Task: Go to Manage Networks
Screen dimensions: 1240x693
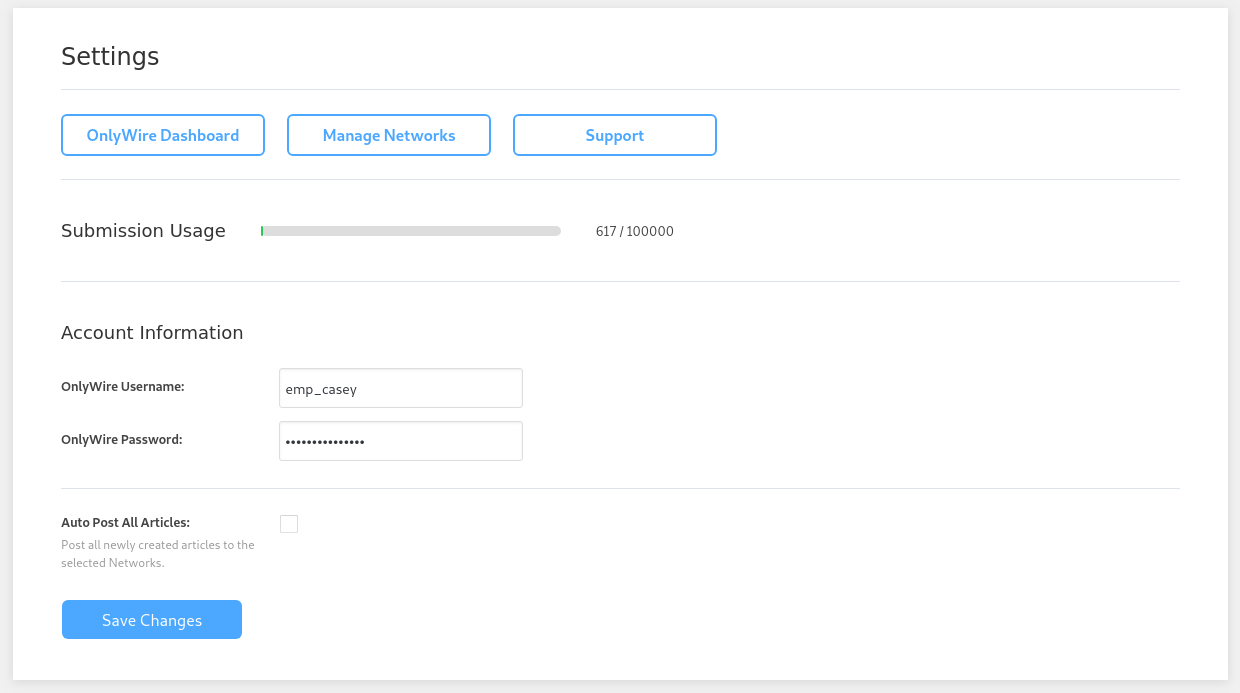Action: (x=389, y=135)
